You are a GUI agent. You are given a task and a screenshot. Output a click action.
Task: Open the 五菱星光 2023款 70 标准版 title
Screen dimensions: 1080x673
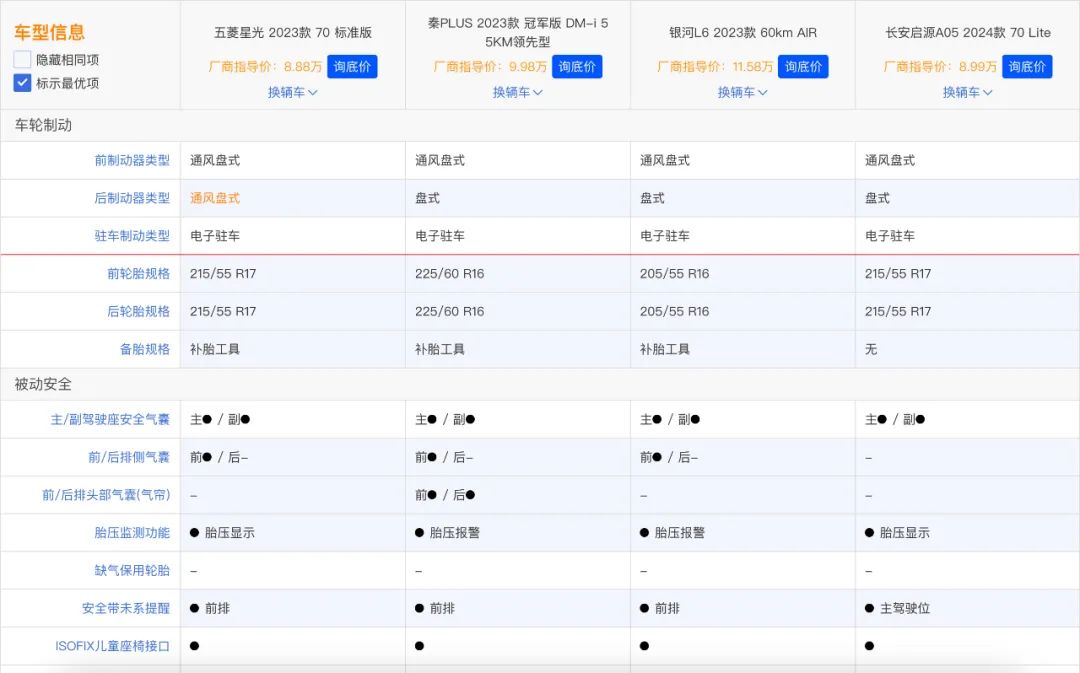[x=293, y=32]
